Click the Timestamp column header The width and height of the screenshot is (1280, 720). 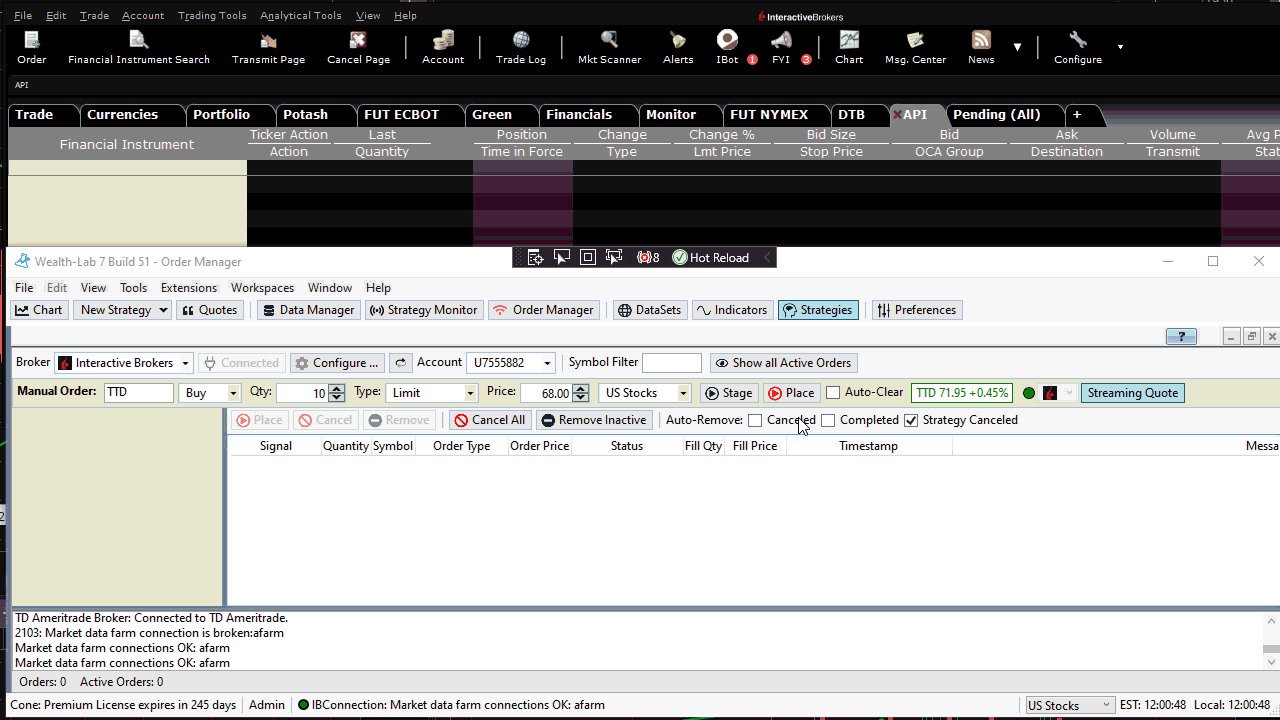[x=868, y=446]
